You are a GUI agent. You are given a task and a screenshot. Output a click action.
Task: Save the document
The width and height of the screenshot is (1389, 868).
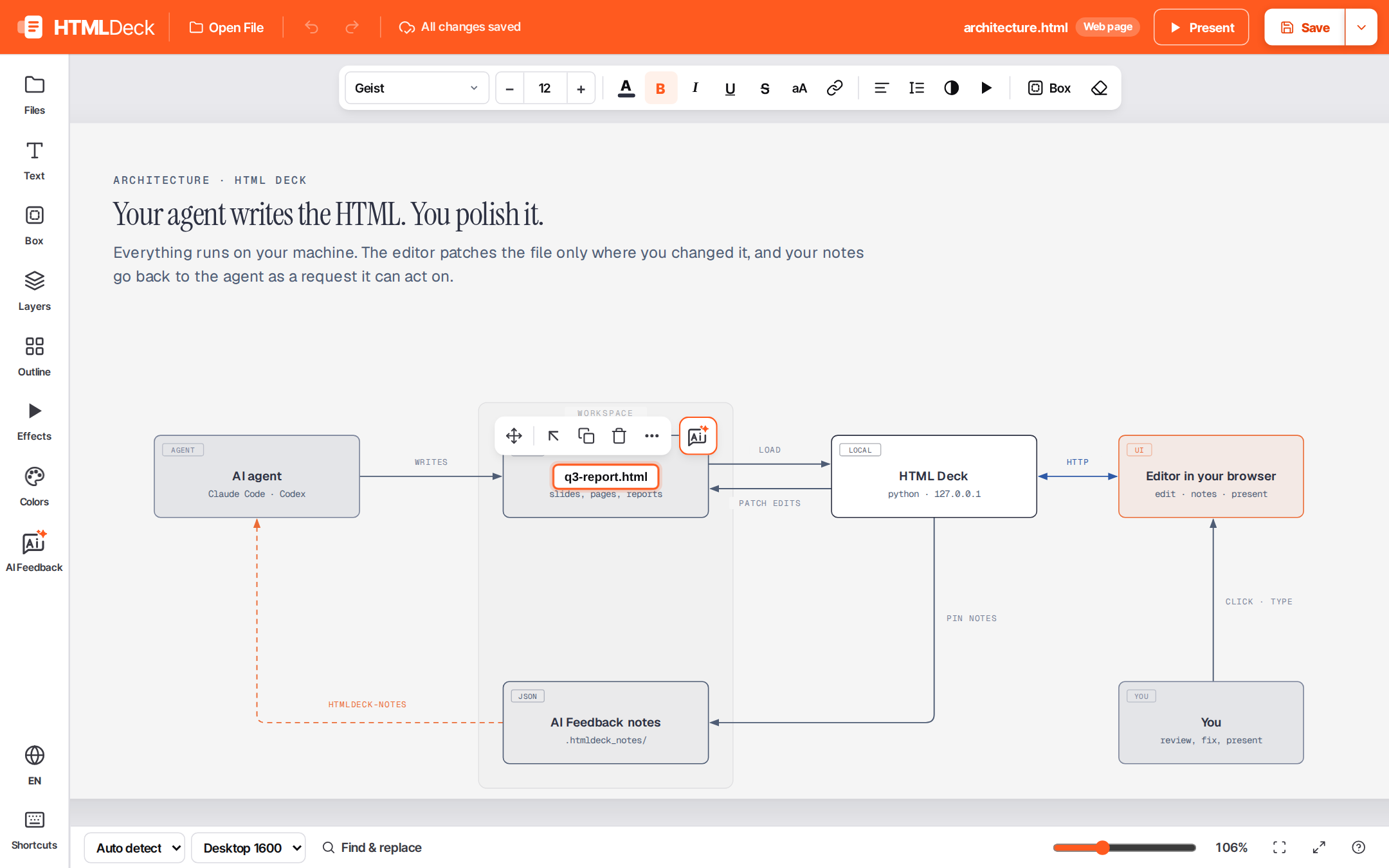1305,27
